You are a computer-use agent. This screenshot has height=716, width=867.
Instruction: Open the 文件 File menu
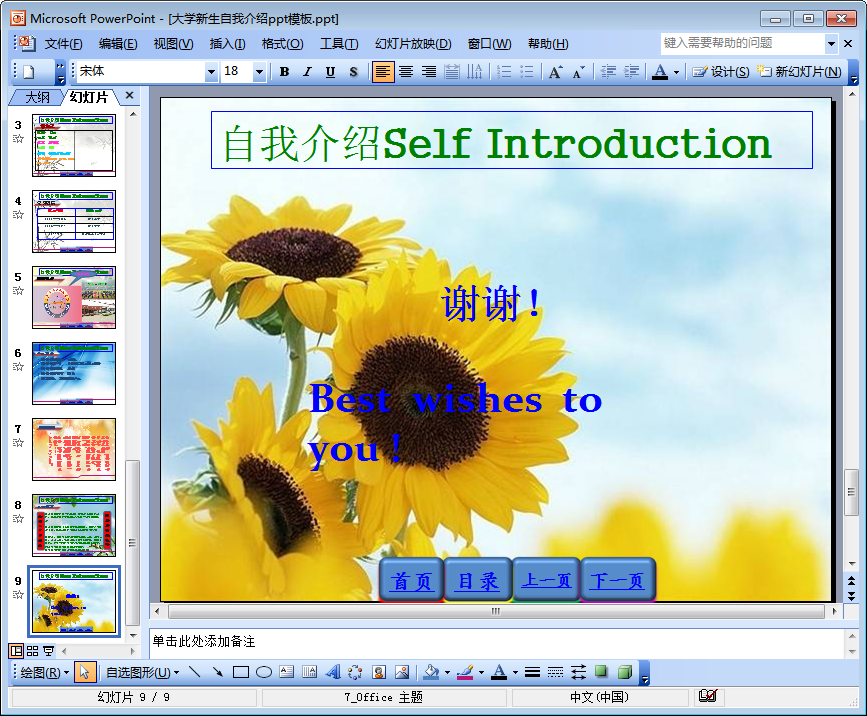click(63, 44)
